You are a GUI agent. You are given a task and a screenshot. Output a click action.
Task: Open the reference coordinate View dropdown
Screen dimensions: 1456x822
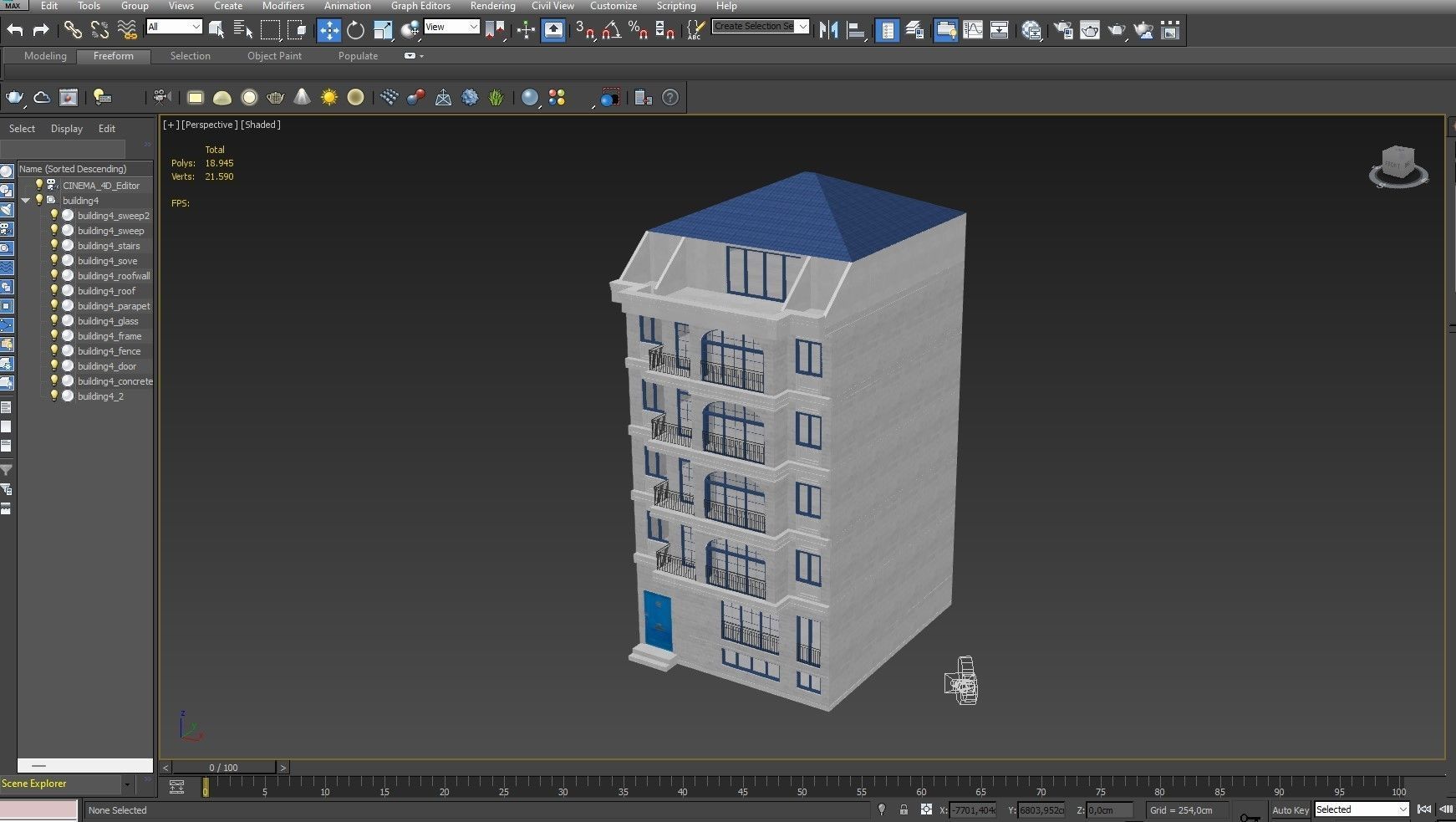pos(451,27)
